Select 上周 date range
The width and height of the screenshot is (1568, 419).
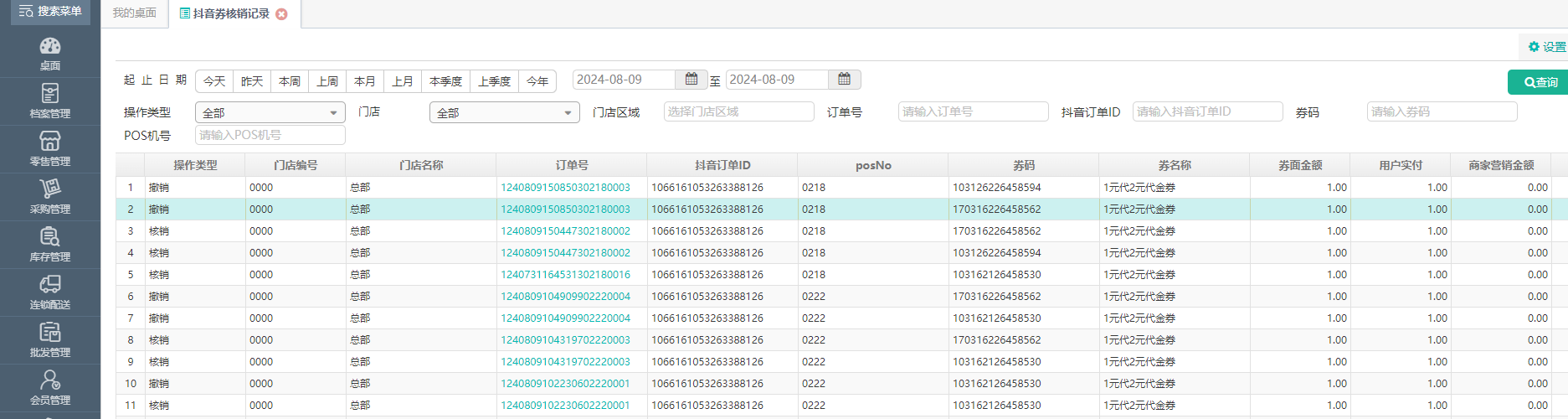327,80
